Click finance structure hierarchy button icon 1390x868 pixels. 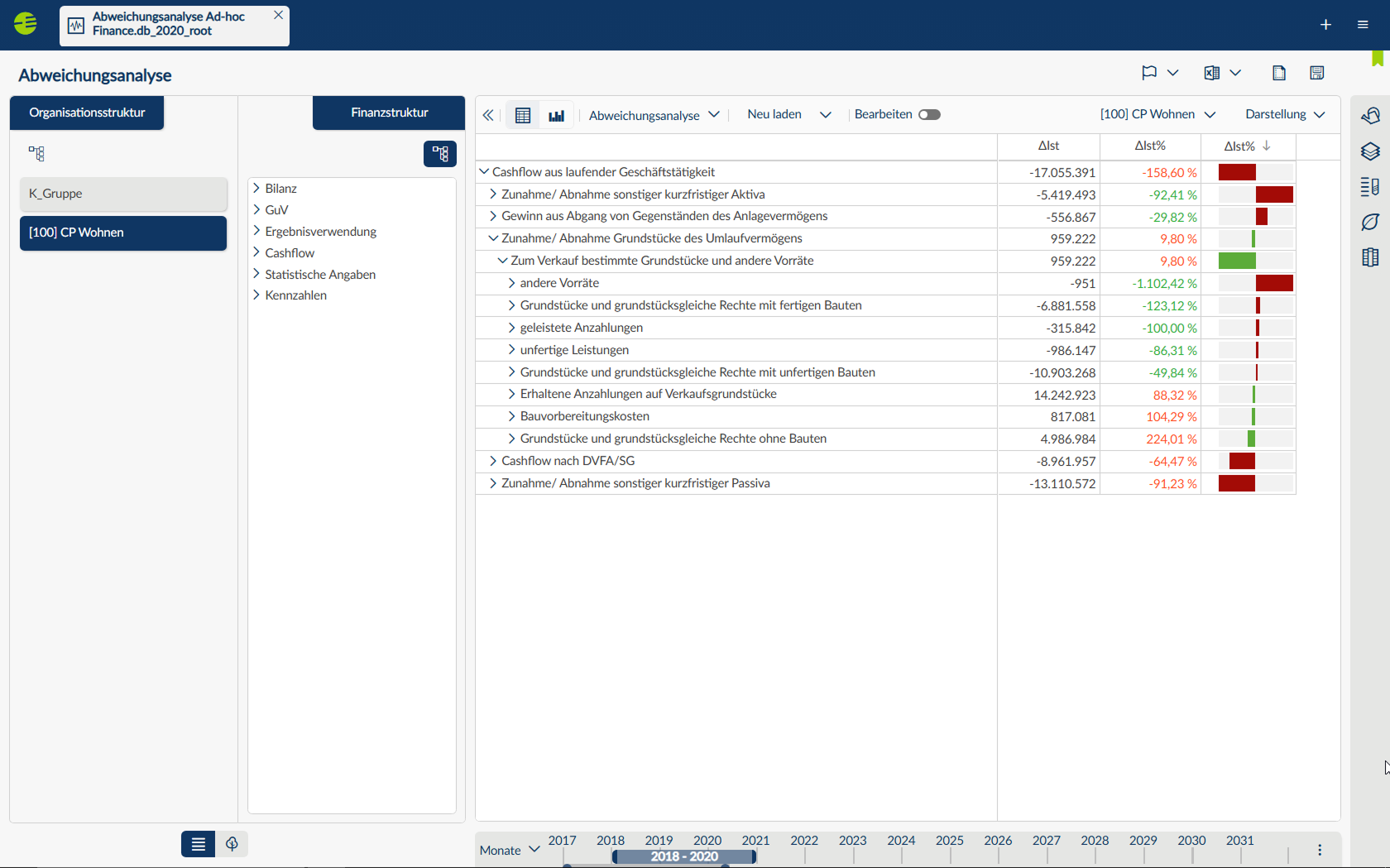[440, 154]
